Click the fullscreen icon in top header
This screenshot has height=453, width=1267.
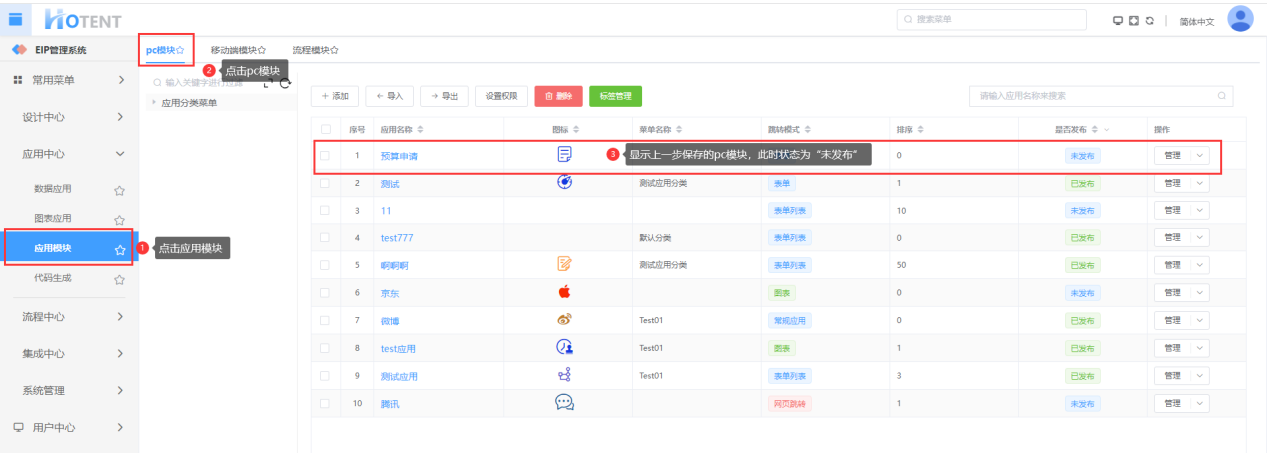[1134, 20]
